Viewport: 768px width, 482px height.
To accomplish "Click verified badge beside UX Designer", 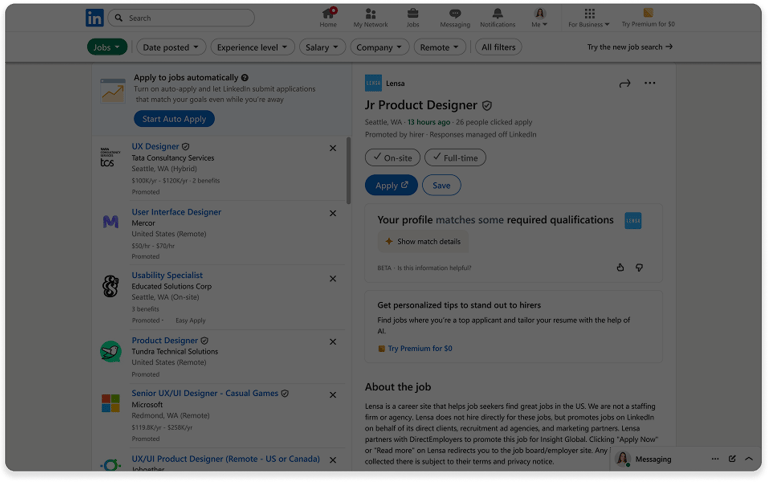I will coord(186,146).
